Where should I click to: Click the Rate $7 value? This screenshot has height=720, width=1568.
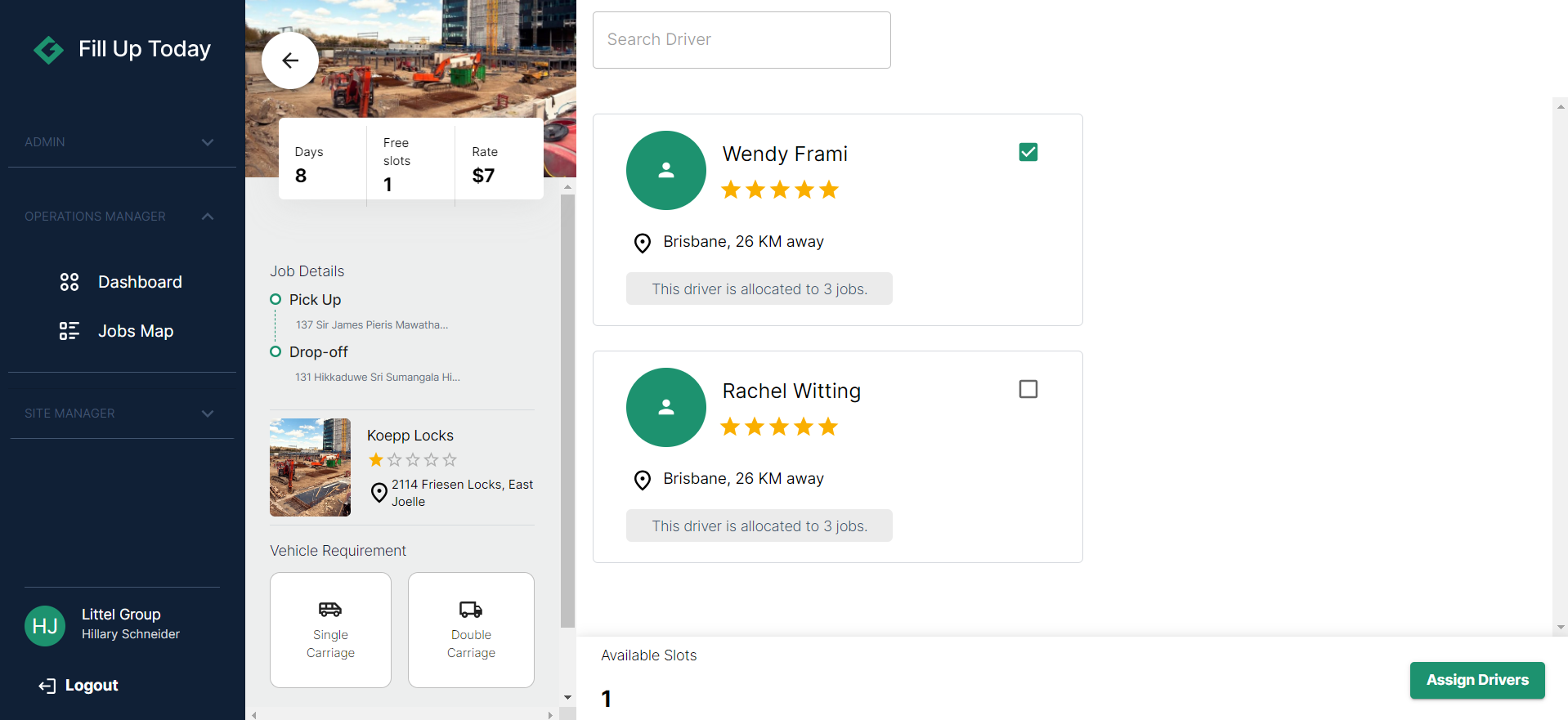tap(483, 176)
